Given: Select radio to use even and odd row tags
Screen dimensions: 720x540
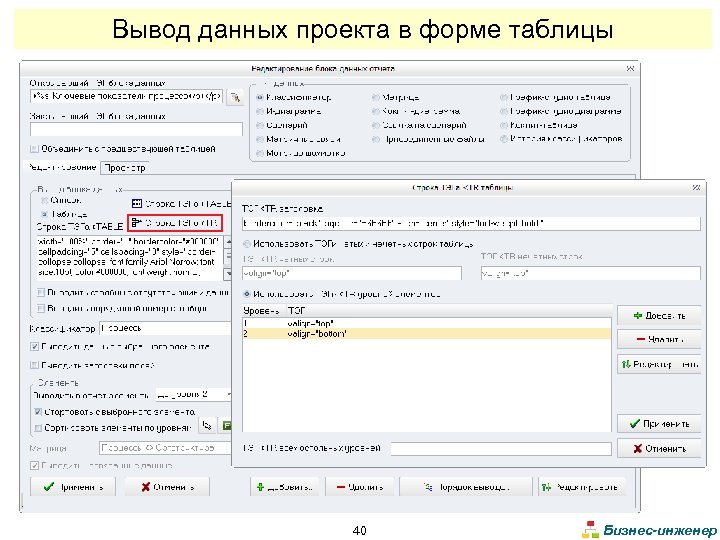Looking at the screenshot, I should (x=247, y=244).
